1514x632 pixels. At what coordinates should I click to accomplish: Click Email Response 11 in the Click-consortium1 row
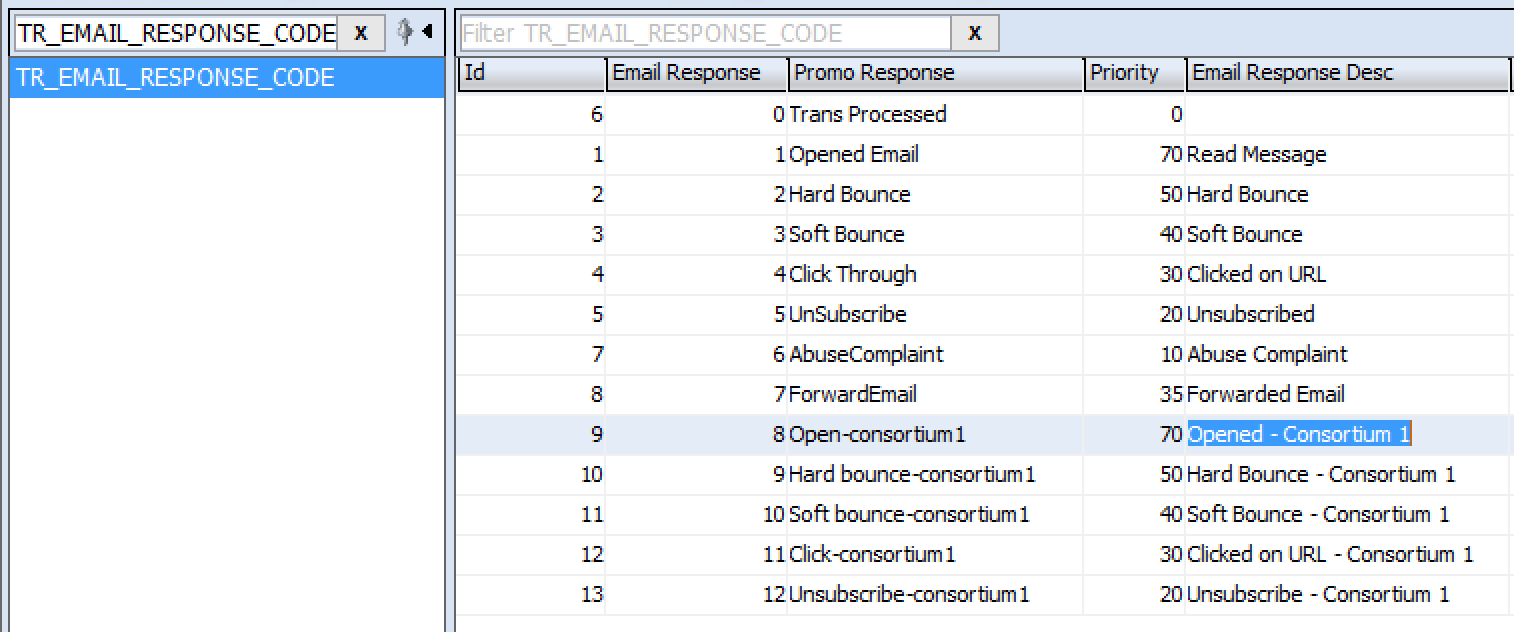pos(696,555)
